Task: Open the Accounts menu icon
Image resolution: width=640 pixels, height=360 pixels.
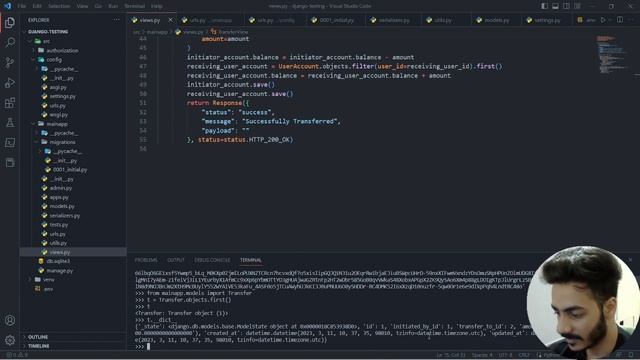Action: click(x=10, y=320)
